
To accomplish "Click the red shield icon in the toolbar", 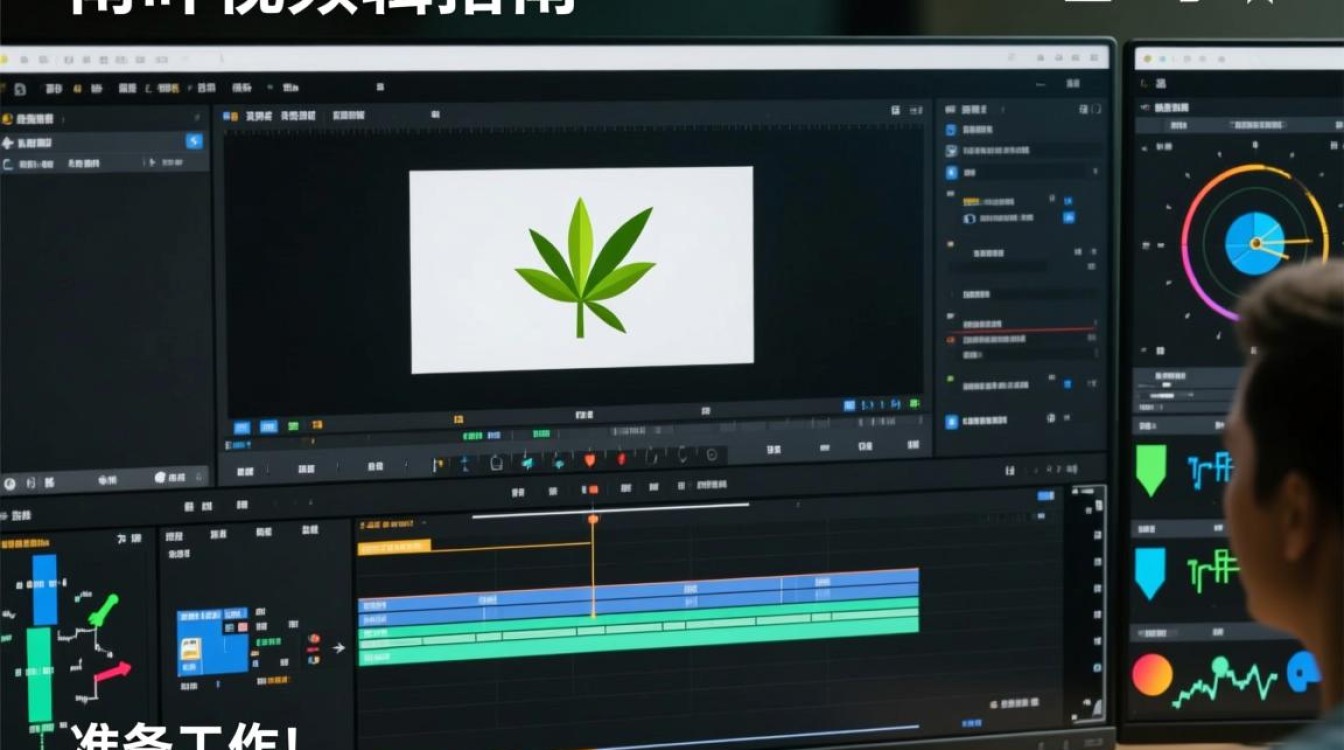I will (590, 460).
